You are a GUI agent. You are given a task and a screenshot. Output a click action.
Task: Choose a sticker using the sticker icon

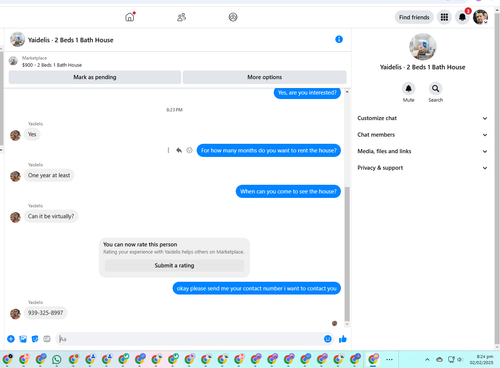pyautogui.click(x=35, y=339)
